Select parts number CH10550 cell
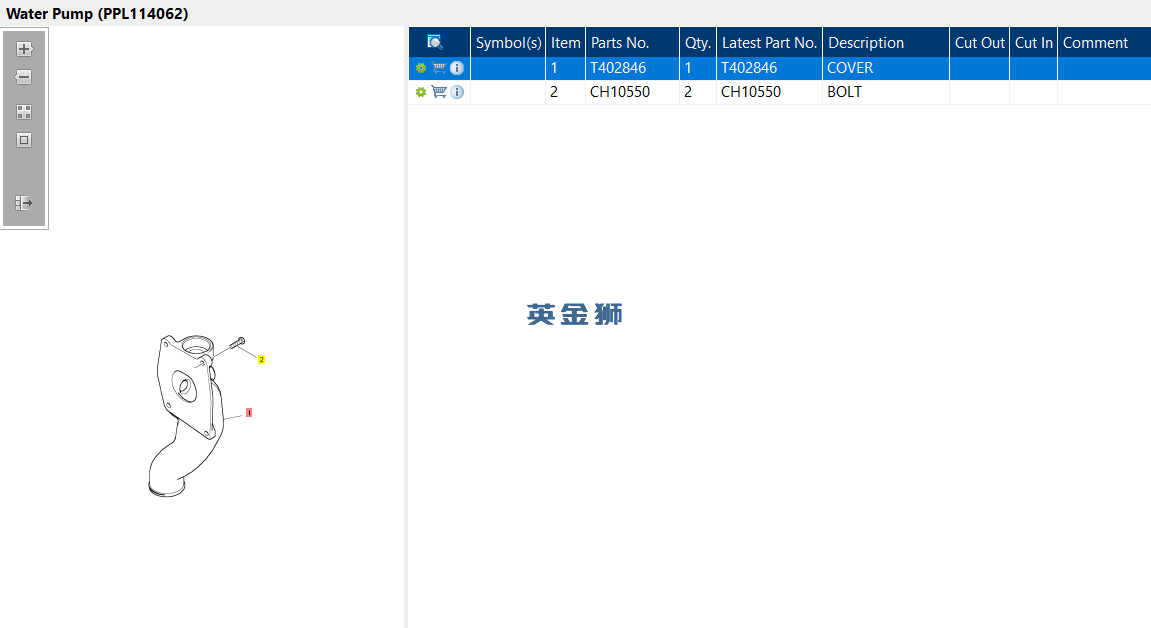This screenshot has width=1151, height=628. [632, 92]
